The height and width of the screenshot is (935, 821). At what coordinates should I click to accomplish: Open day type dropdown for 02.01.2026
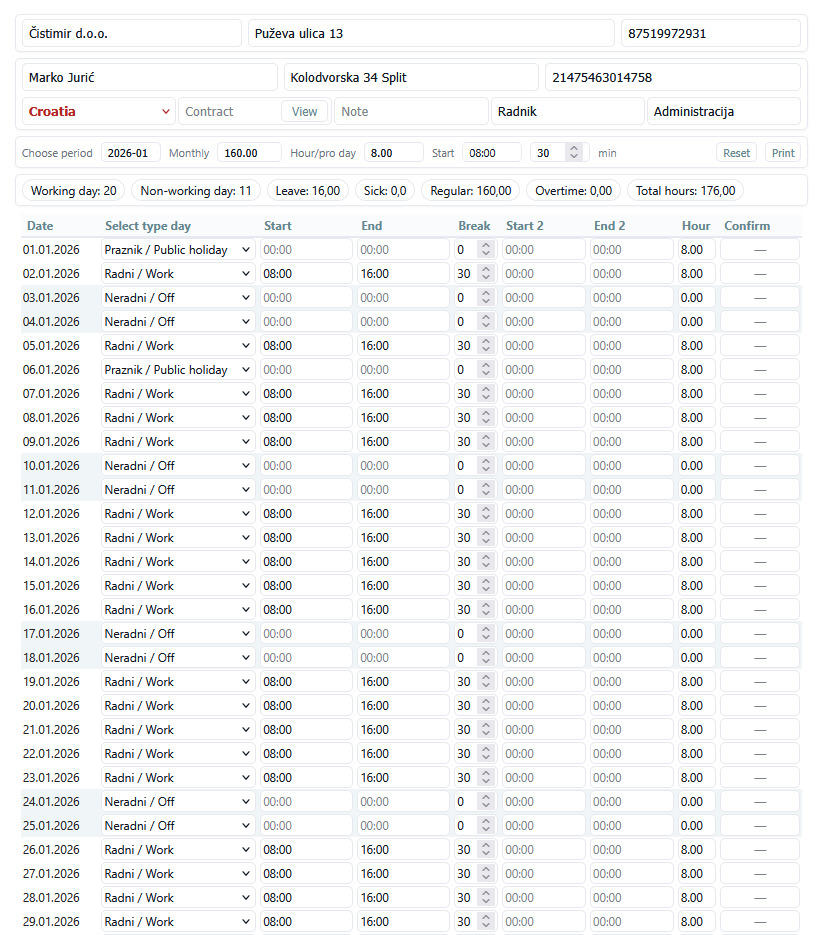[178, 274]
